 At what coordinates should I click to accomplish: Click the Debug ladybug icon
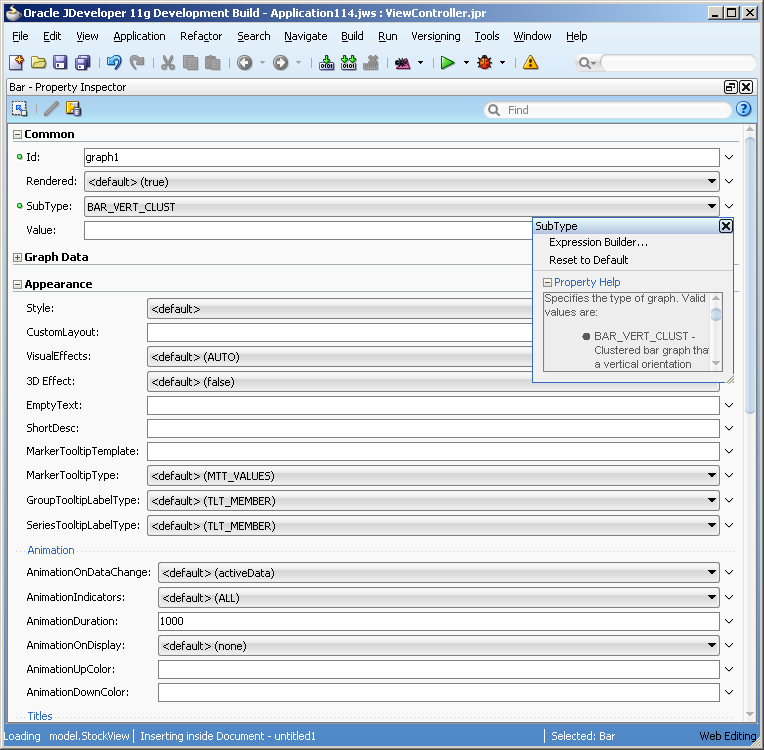[485, 62]
